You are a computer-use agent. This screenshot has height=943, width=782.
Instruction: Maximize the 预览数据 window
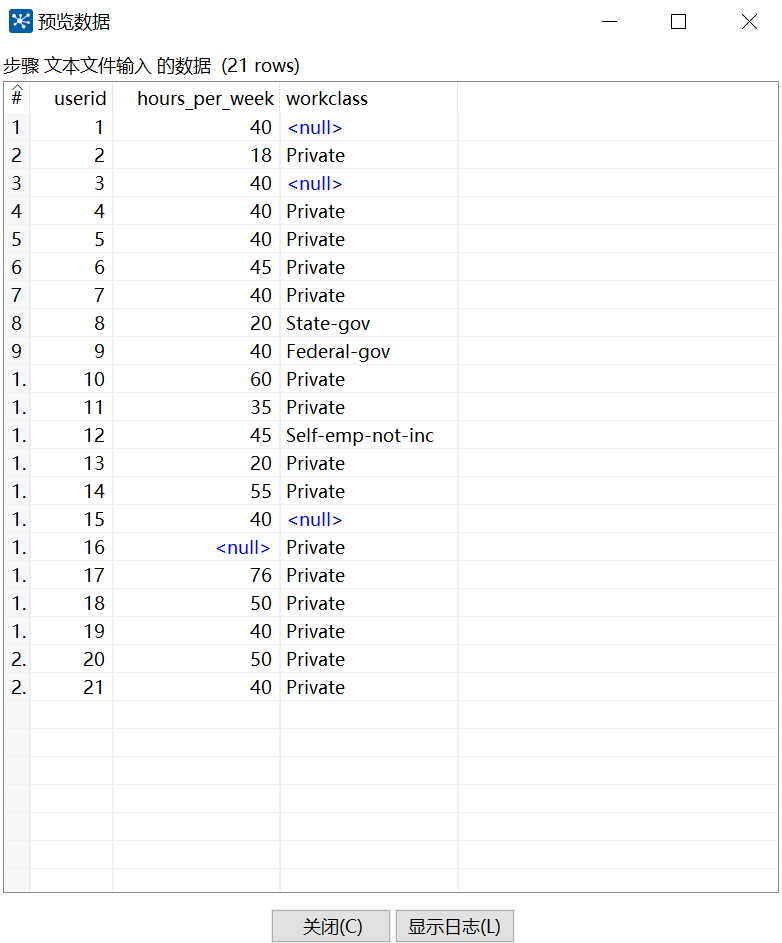click(679, 22)
